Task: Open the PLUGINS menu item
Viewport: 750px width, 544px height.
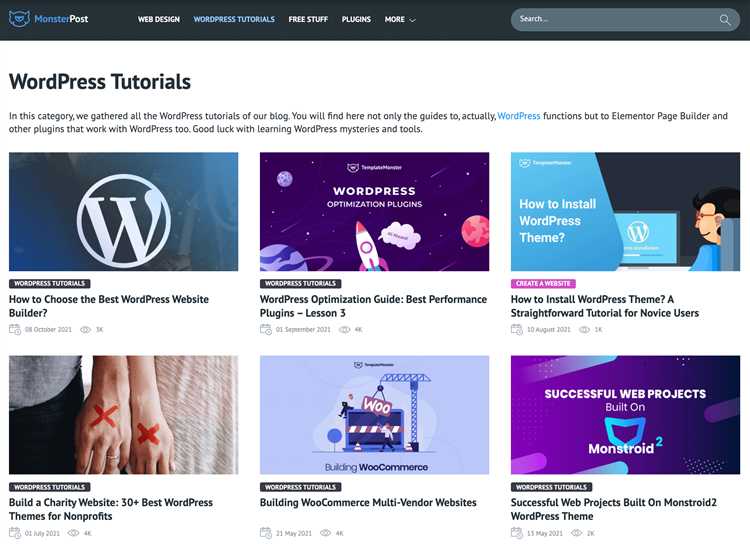Action: (x=356, y=20)
